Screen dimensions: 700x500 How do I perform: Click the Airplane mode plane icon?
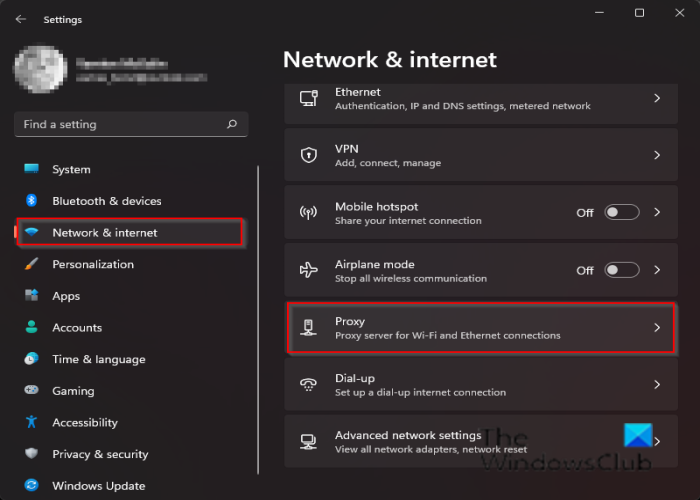click(309, 270)
